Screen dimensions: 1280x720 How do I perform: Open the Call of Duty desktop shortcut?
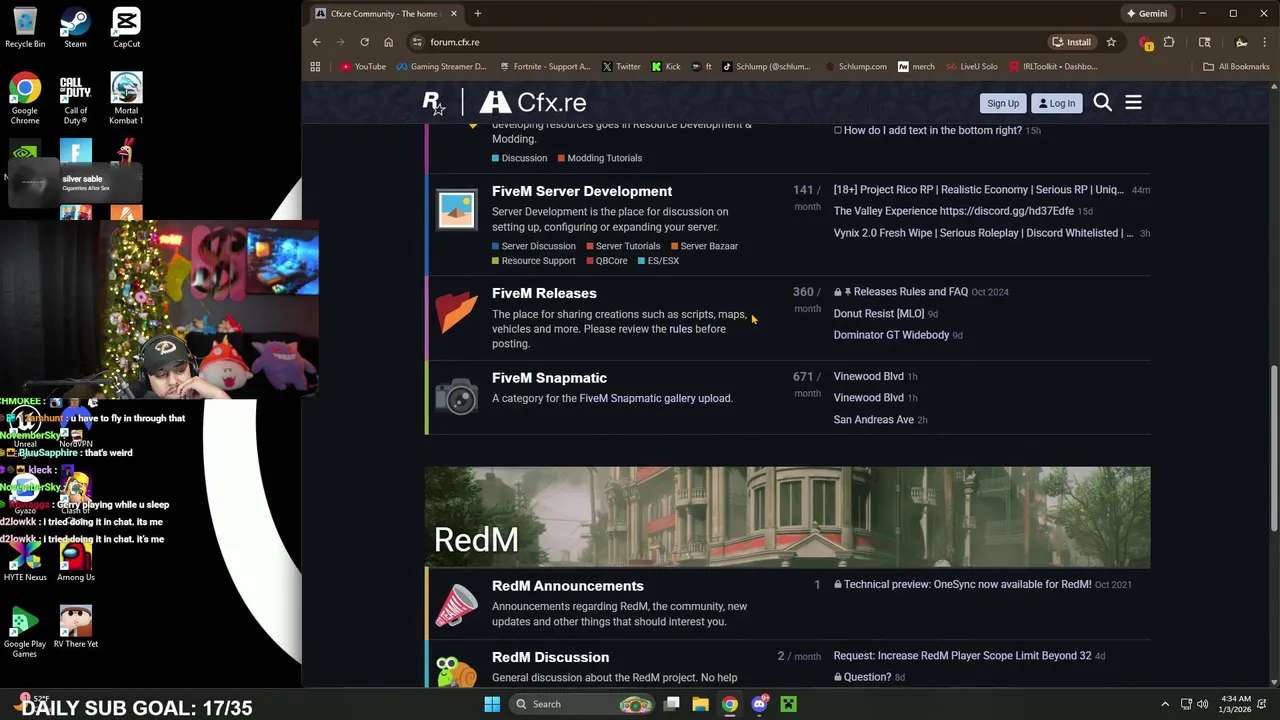point(75,99)
